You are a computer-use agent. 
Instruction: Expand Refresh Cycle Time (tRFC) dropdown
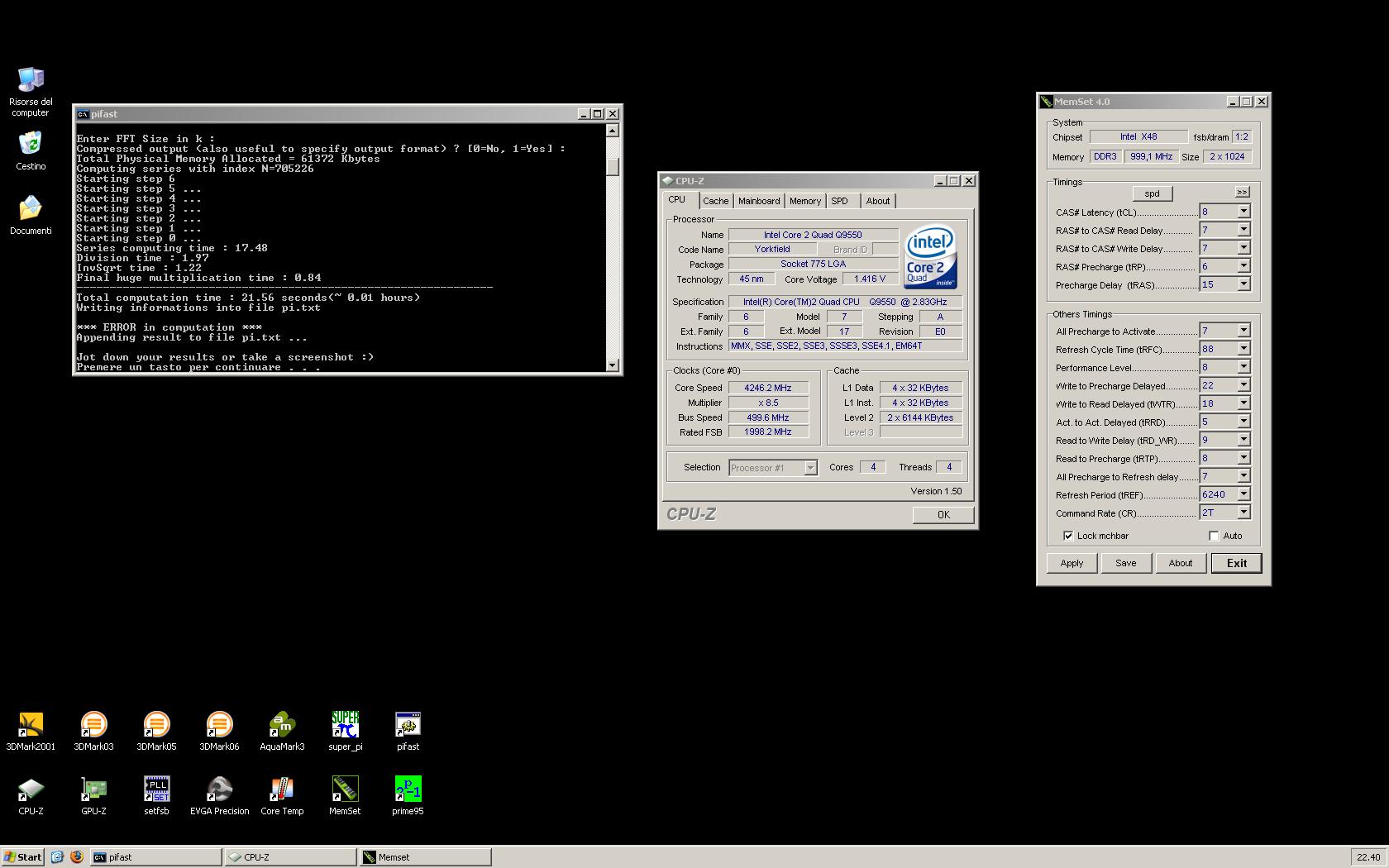[1243, 349]
